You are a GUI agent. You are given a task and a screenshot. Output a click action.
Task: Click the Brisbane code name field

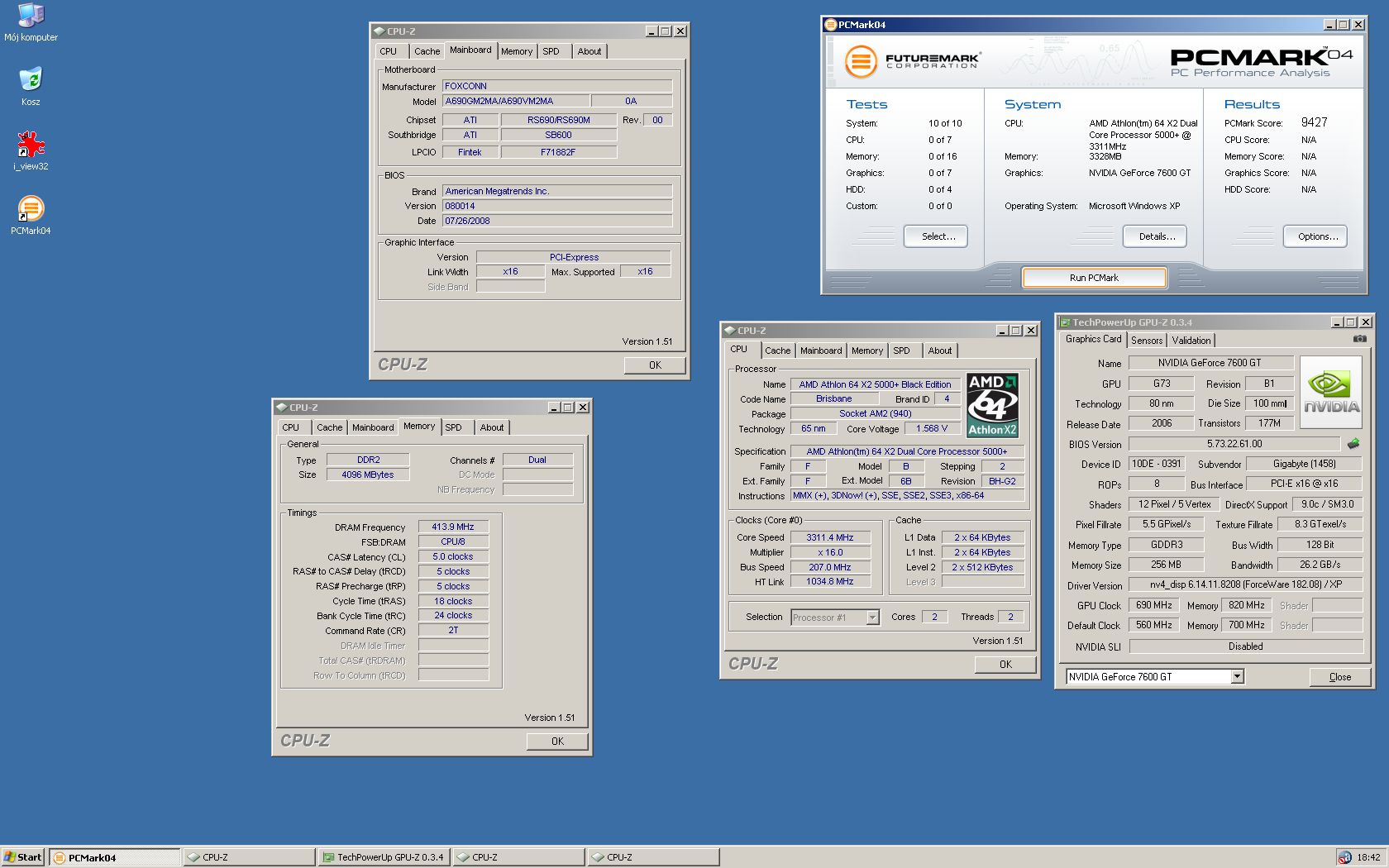click(x=833, y=398)
